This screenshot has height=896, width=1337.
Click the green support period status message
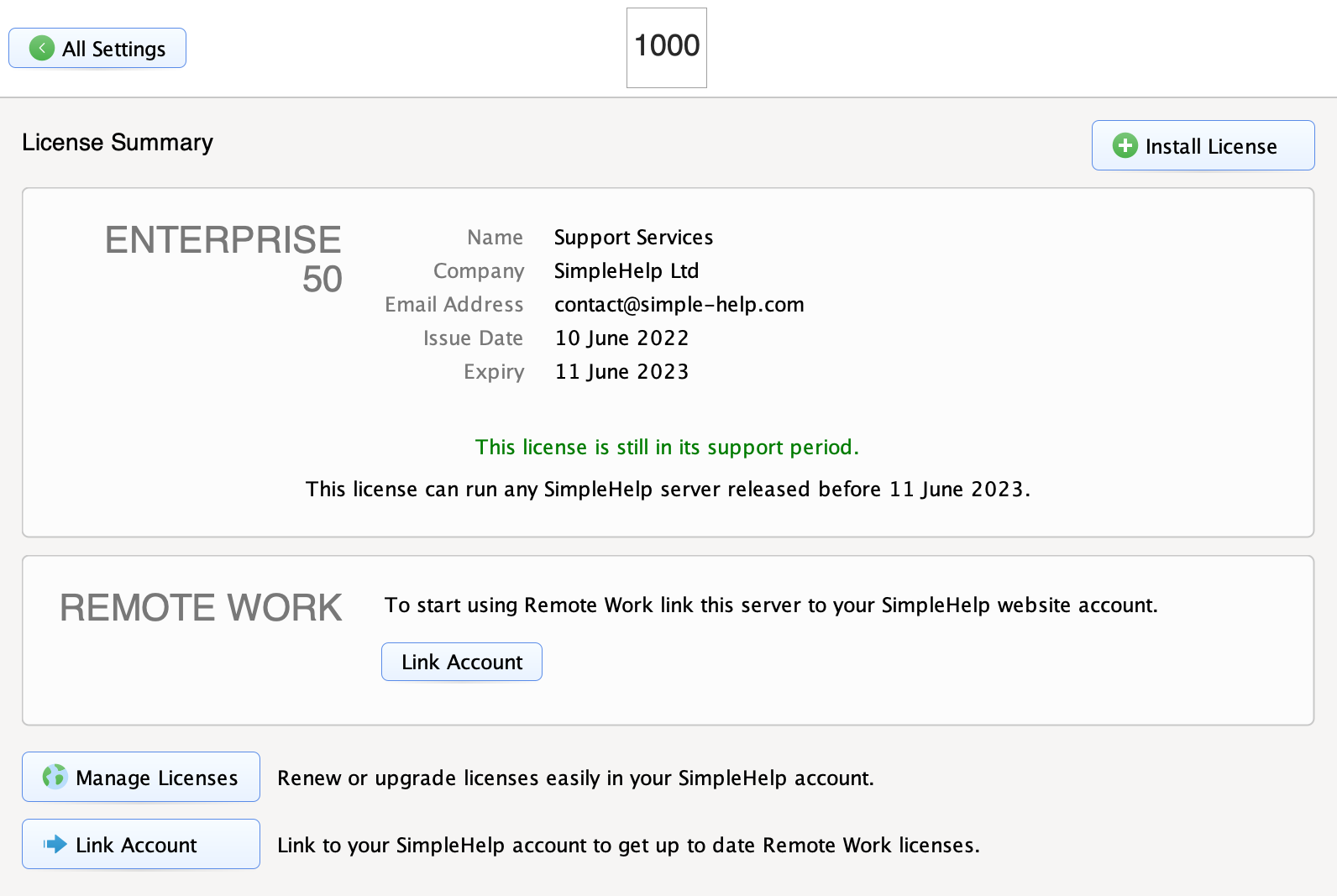click(668, 448)
